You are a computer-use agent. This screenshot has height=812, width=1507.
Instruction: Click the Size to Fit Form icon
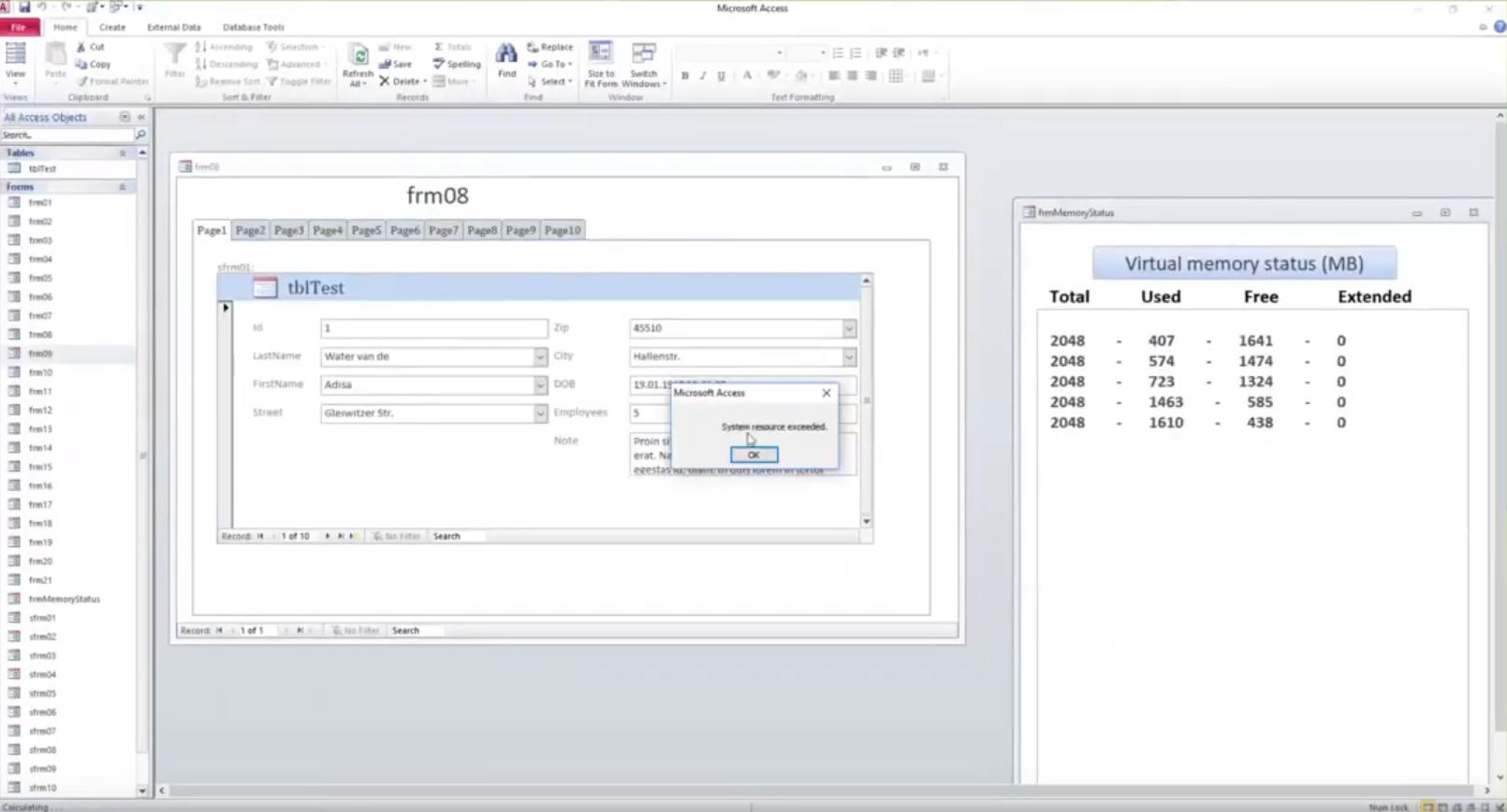point(600,54)
